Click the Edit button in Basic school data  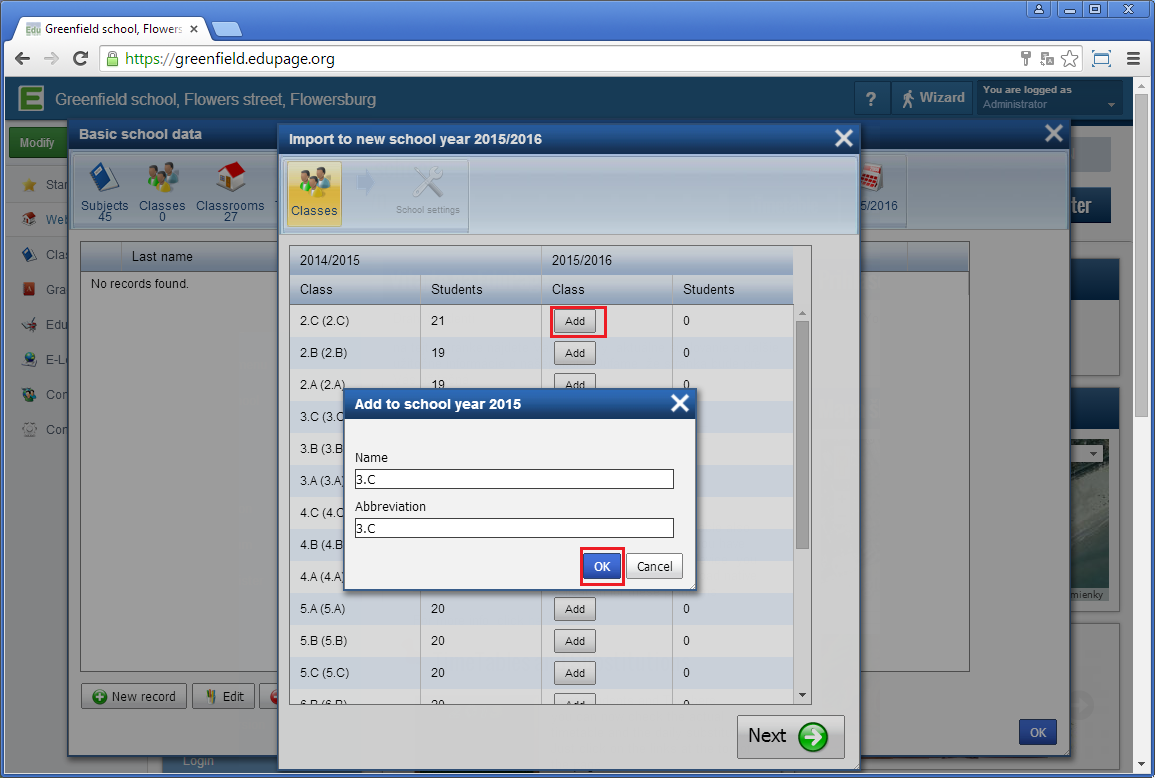point(224,696)
